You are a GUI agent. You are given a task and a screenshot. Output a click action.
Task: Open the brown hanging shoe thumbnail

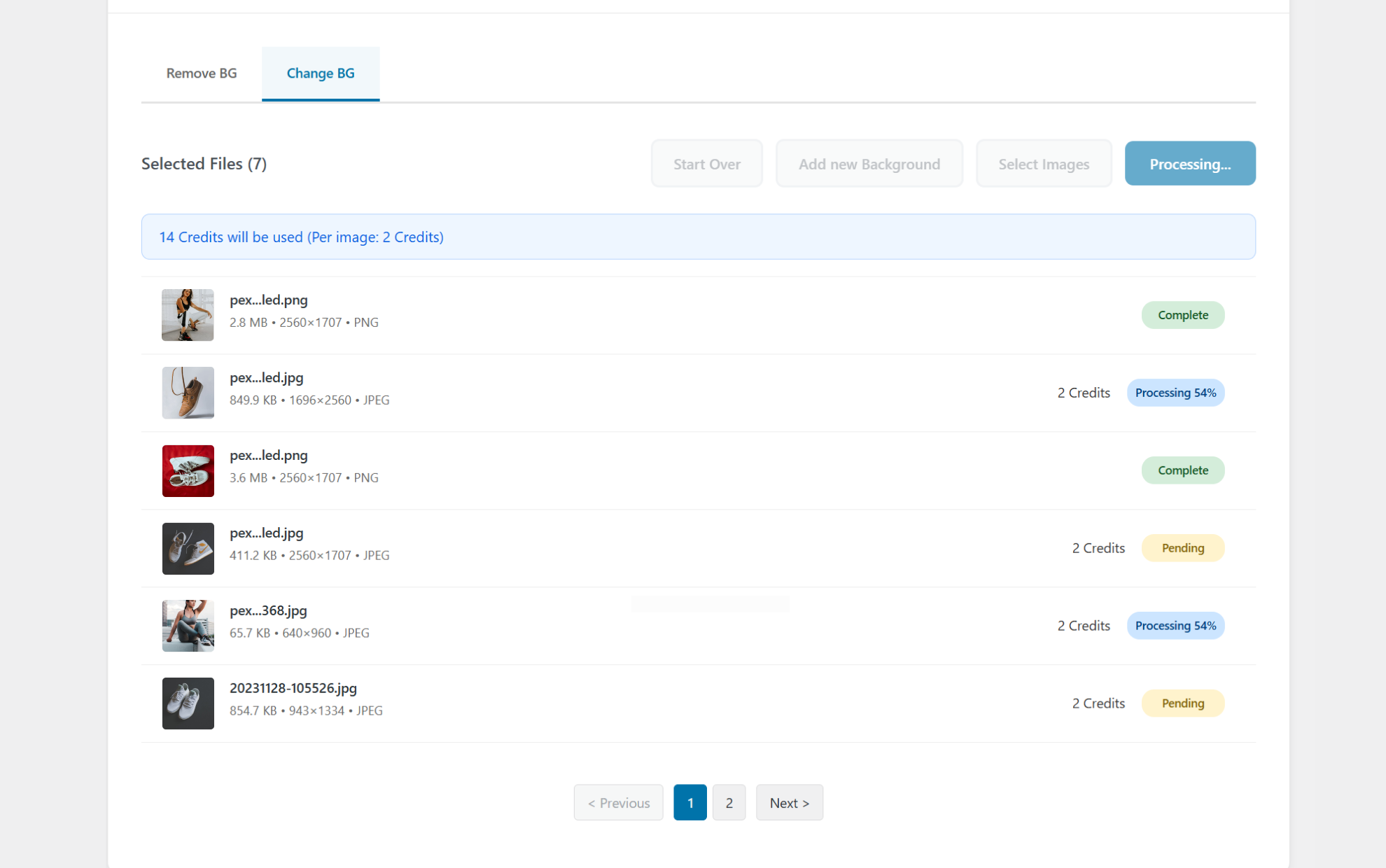pos(188,393)
